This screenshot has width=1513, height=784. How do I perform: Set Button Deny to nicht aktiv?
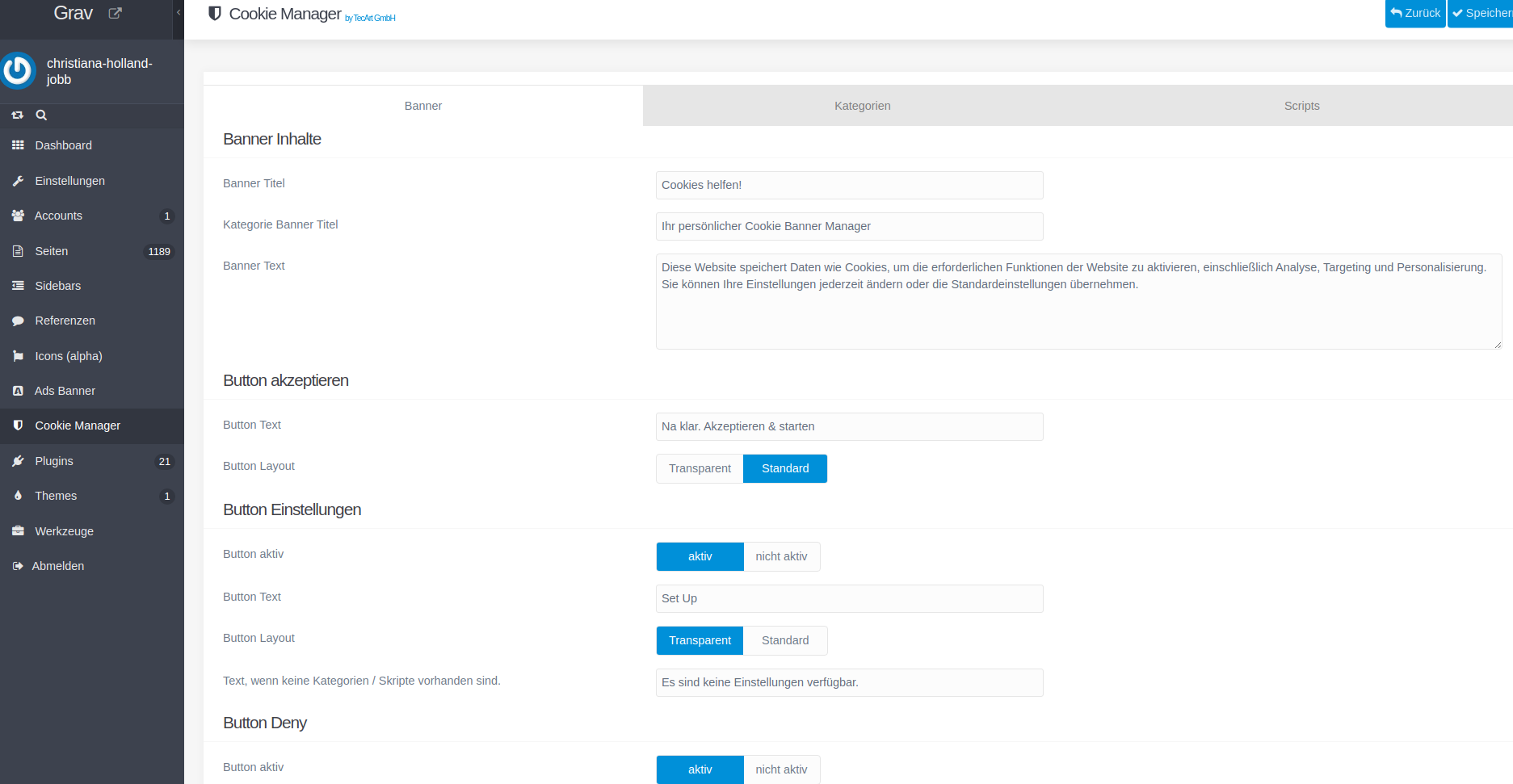pos(782,769)
